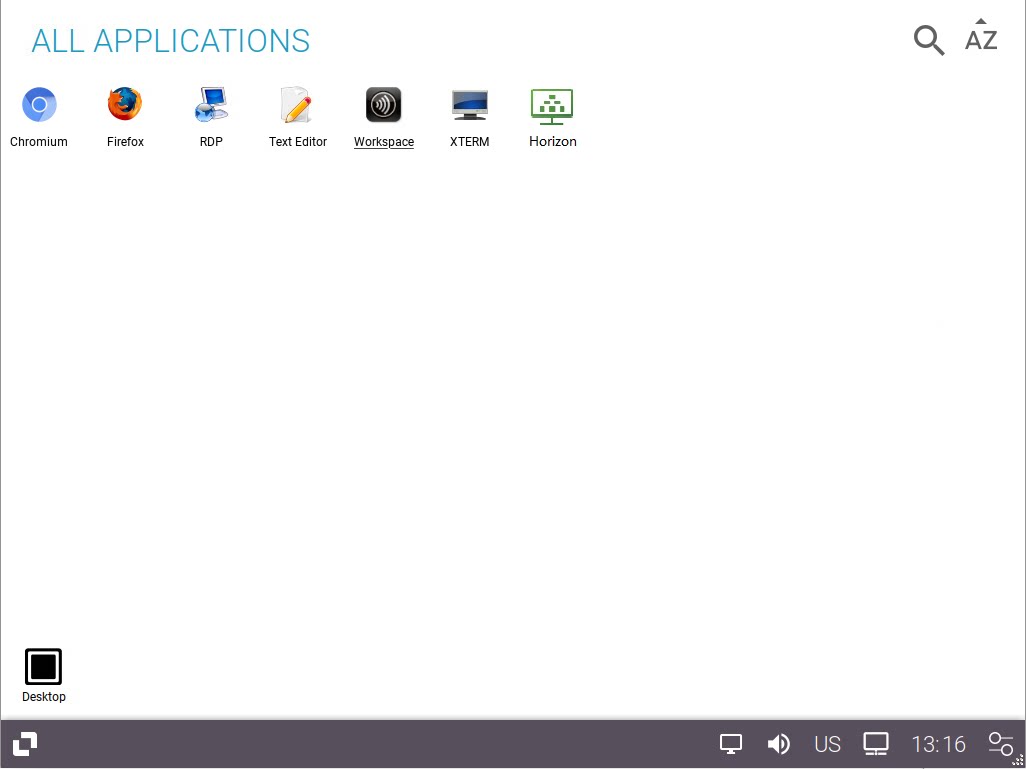The width and height of the screenshot is (1026, 769).
Task: Click the display icon beside the clock
Action: [x=876, y=744]
